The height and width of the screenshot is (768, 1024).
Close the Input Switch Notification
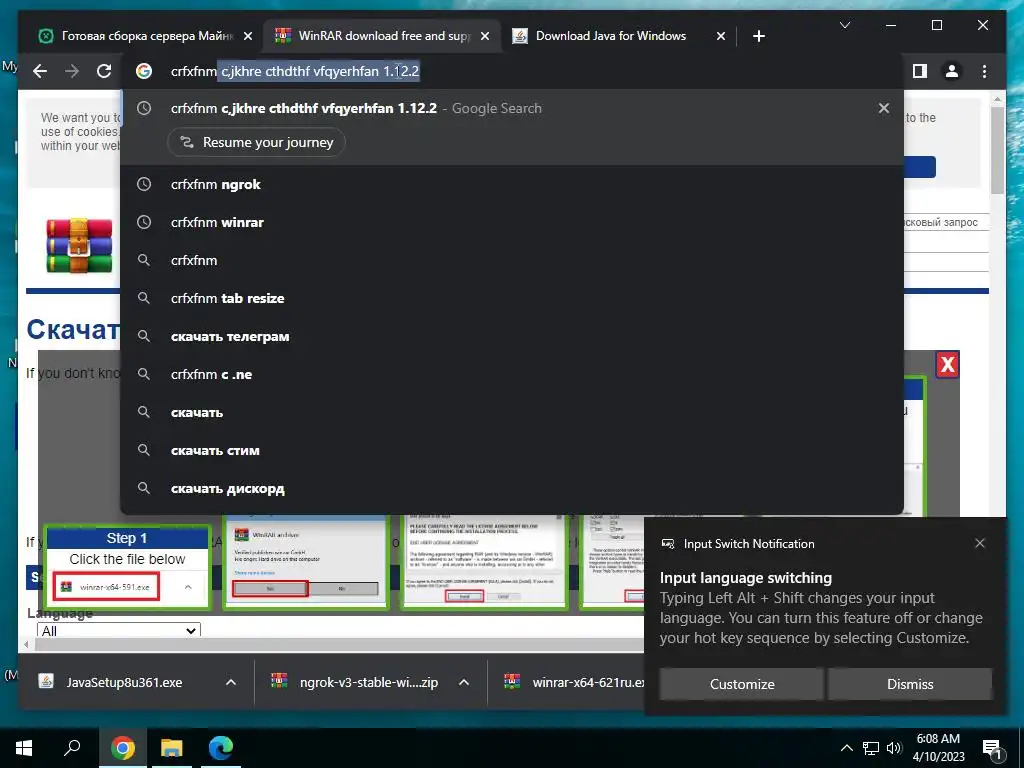click(x=980, y=543)
